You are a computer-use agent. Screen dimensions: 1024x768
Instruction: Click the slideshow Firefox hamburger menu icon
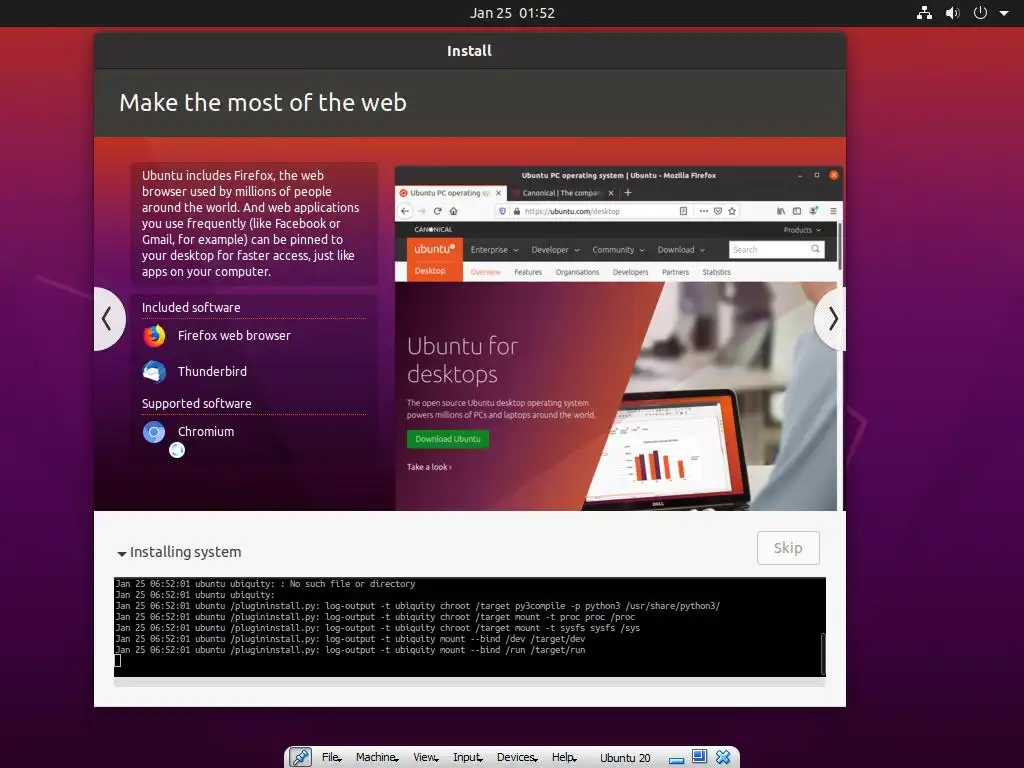click(x=833, y=211)
